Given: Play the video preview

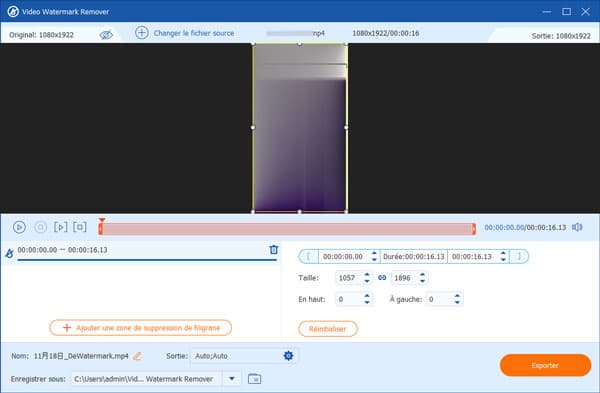Looking at the screenshot, I should coord(19,227).
